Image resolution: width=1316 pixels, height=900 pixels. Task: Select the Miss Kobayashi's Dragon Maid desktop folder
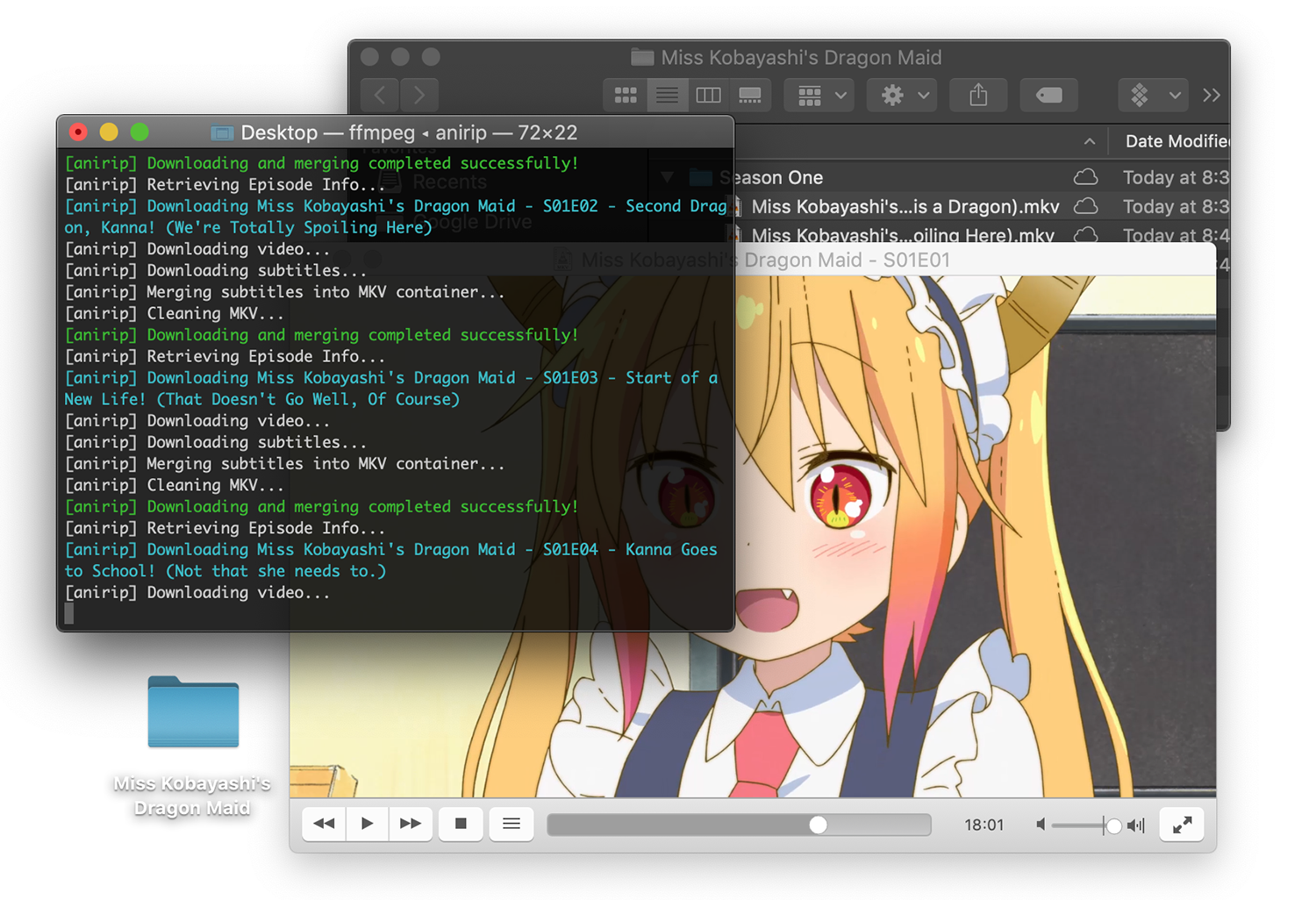click(193, 711)
